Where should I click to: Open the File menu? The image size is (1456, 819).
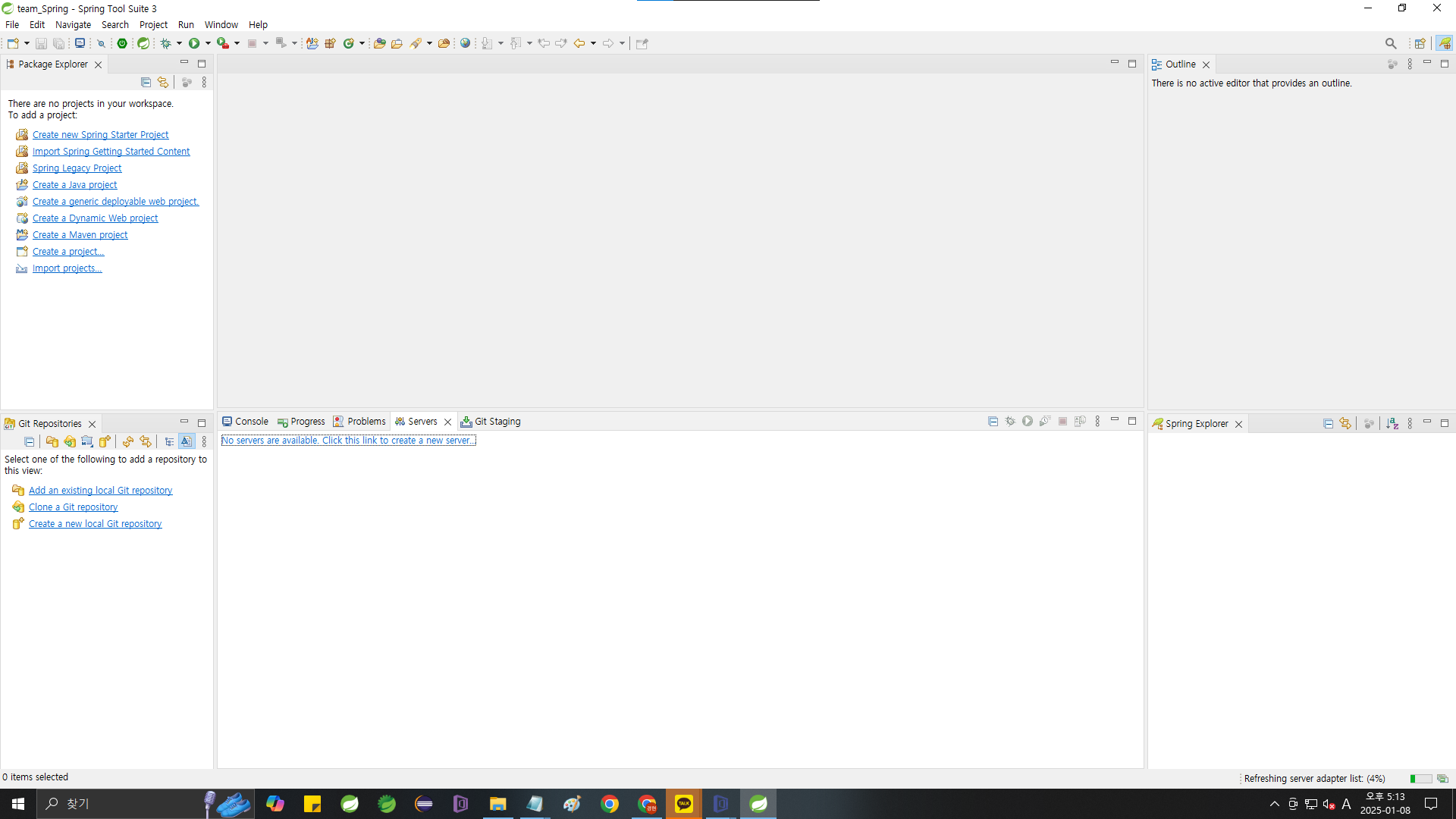12,24
